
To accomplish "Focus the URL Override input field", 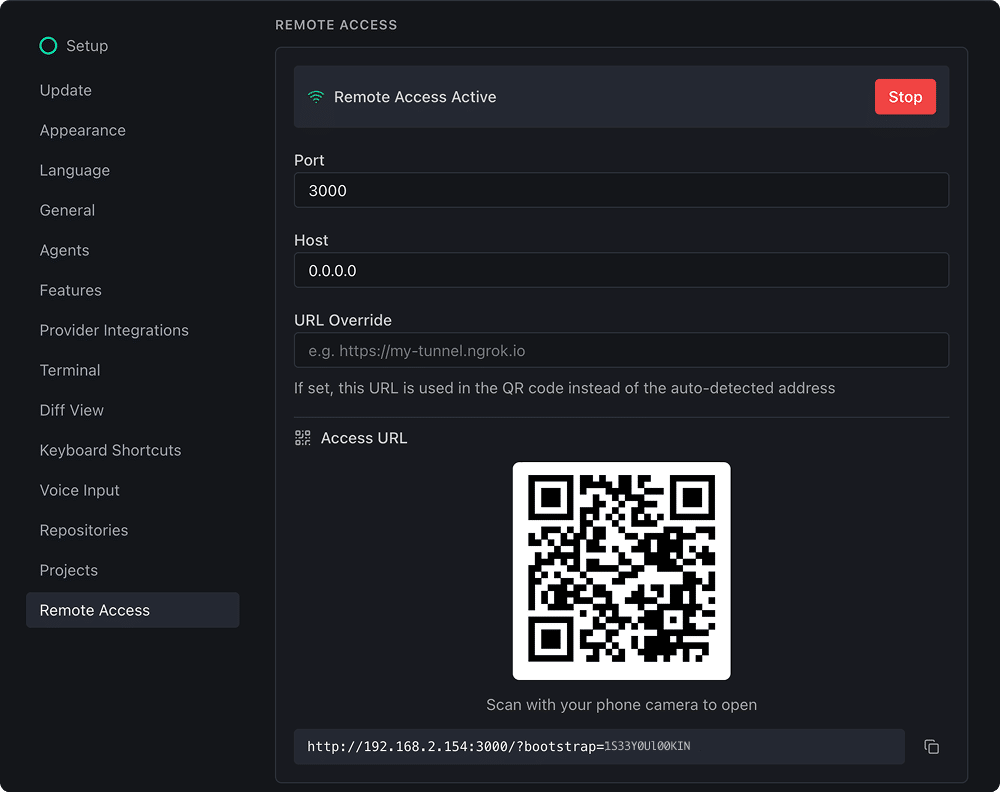I will pos(621,350).
